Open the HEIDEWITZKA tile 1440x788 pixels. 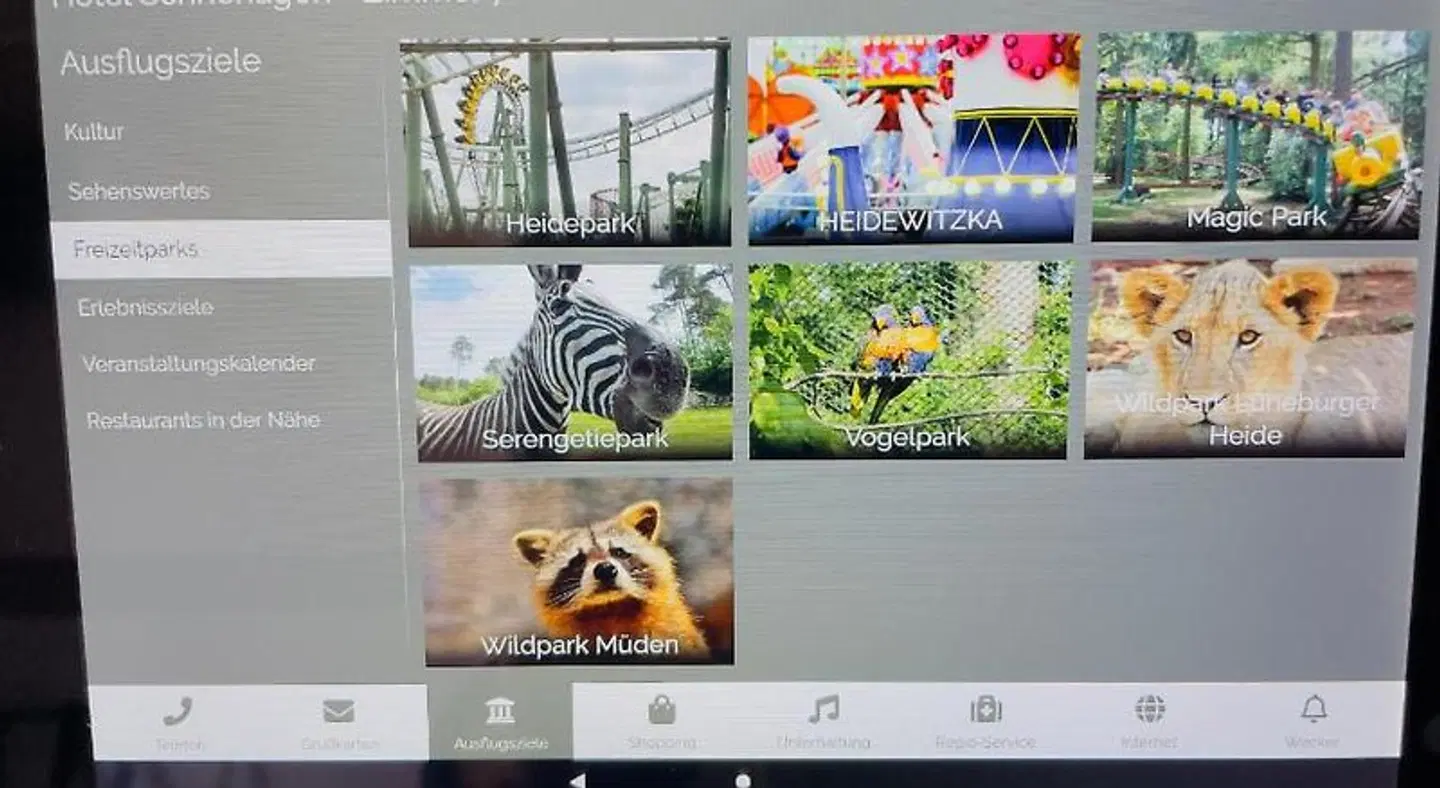click(913, 139)
